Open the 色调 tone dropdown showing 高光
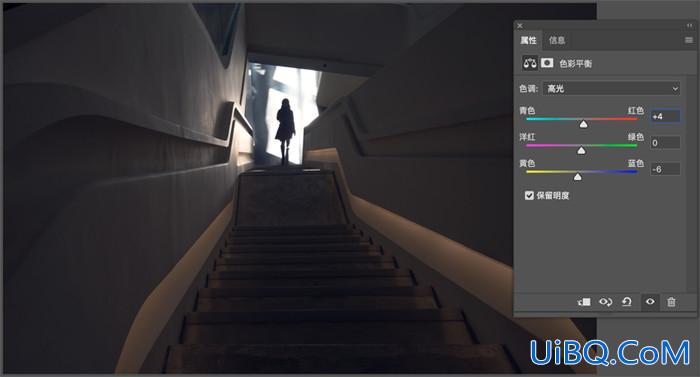 611,88
